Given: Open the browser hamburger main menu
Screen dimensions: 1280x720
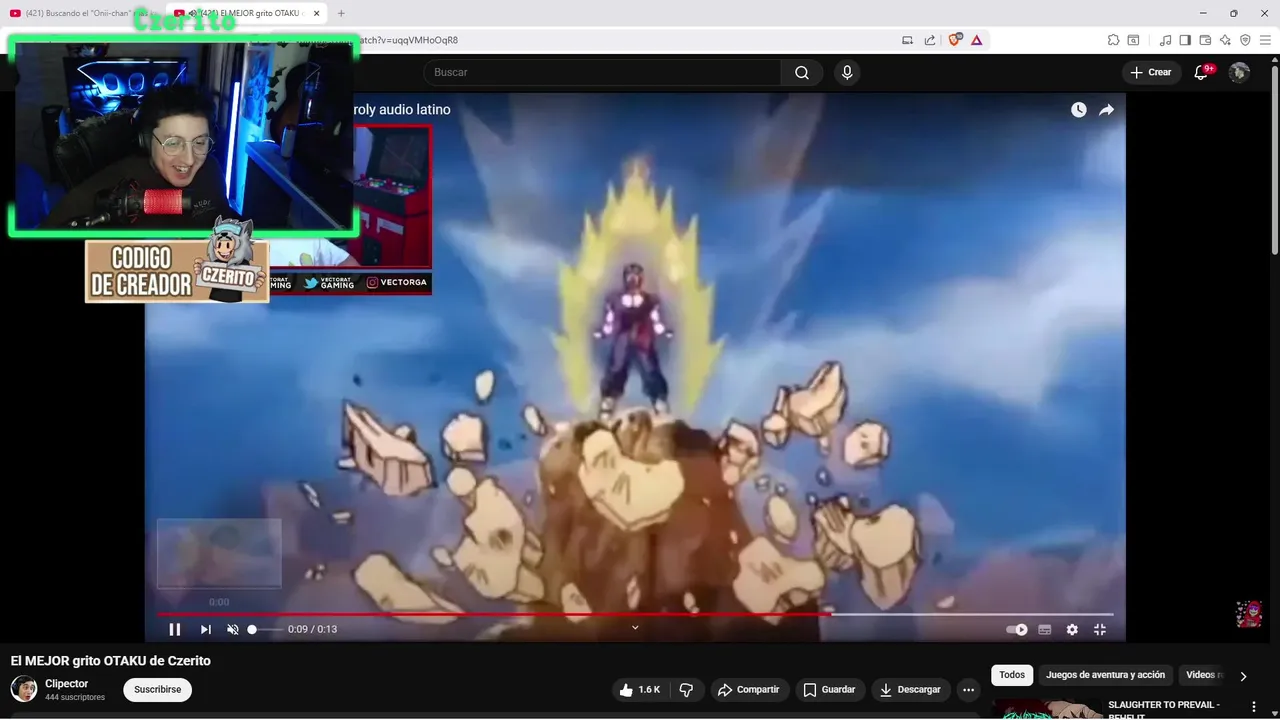Looking at the screenshot, I should (x=1265, y=40).
